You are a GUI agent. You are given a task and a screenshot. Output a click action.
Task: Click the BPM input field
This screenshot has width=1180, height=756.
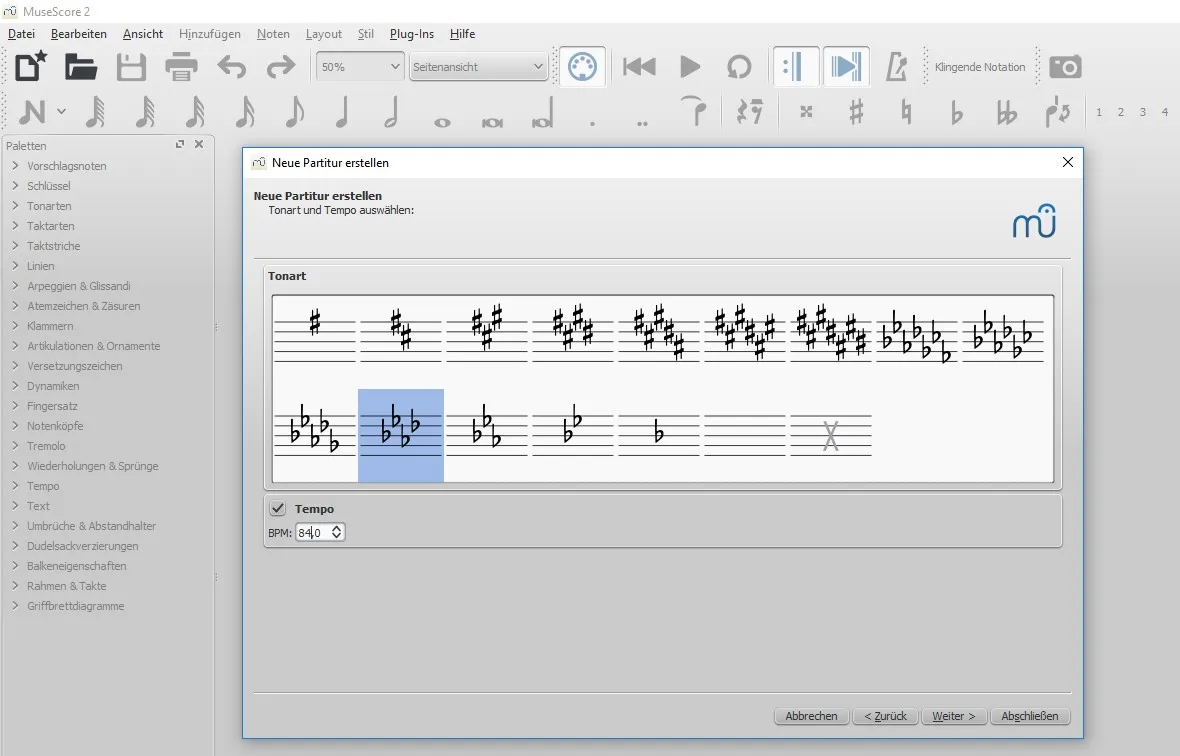320,533
